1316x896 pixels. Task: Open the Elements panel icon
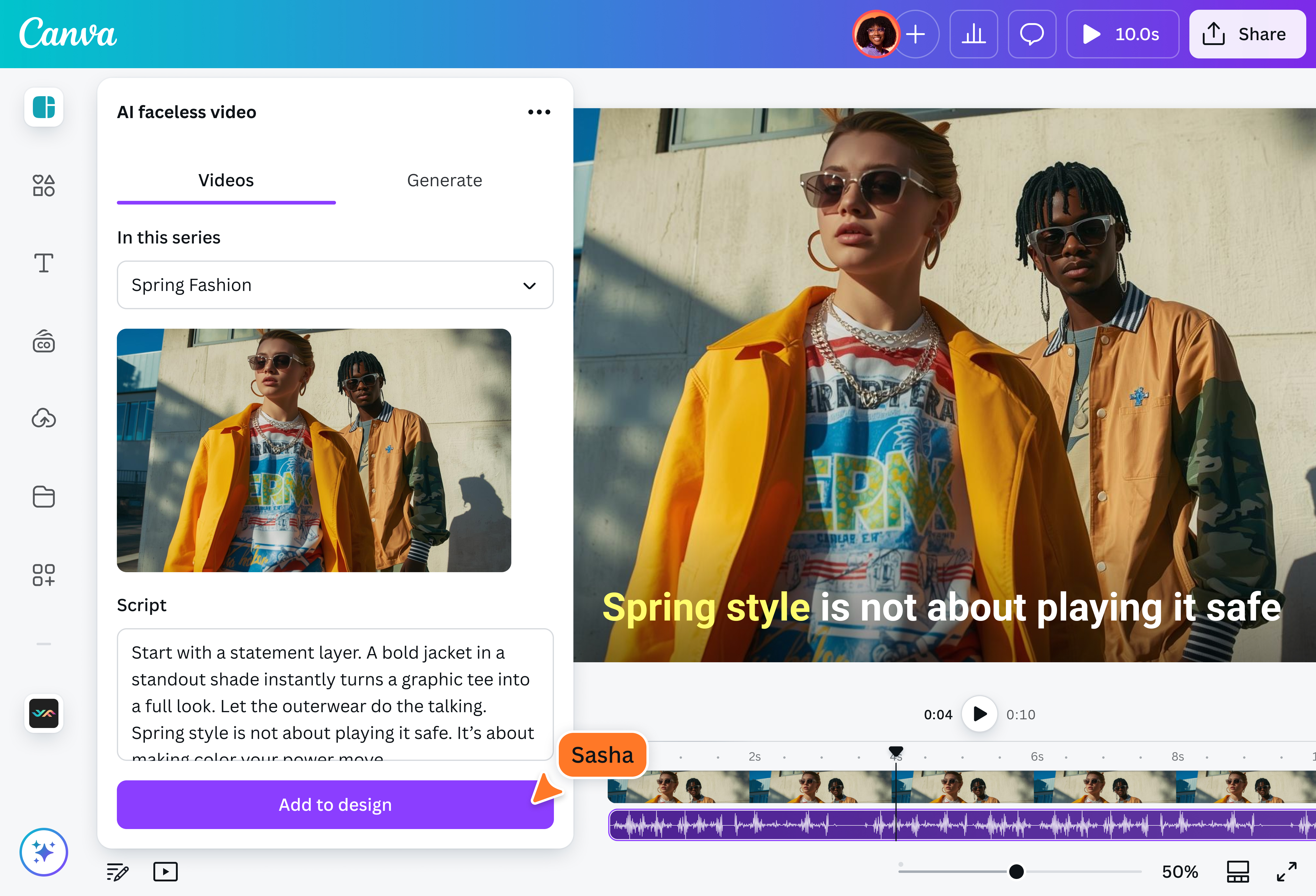[x=44, y=185]
